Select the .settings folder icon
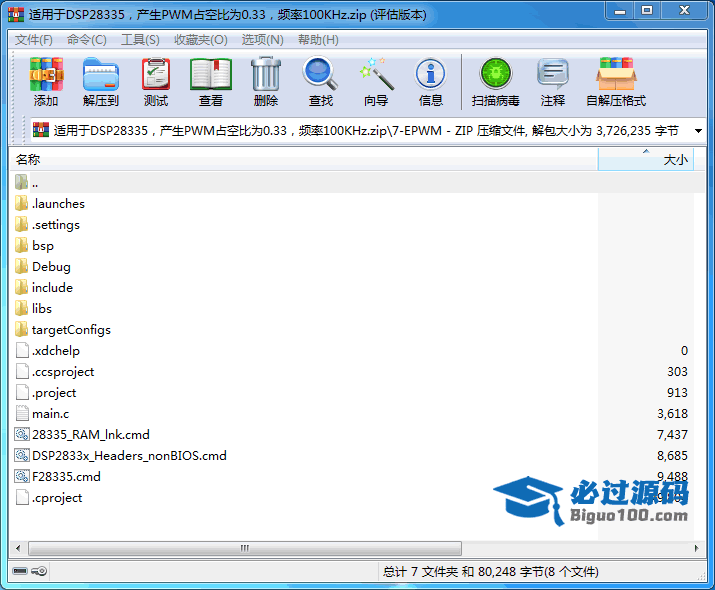715x590 pixels. click(21, 224)
